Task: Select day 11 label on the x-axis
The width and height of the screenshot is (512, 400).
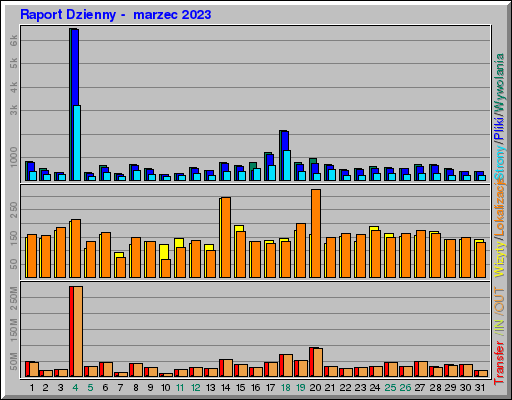Action: click(x=180, y=388)
